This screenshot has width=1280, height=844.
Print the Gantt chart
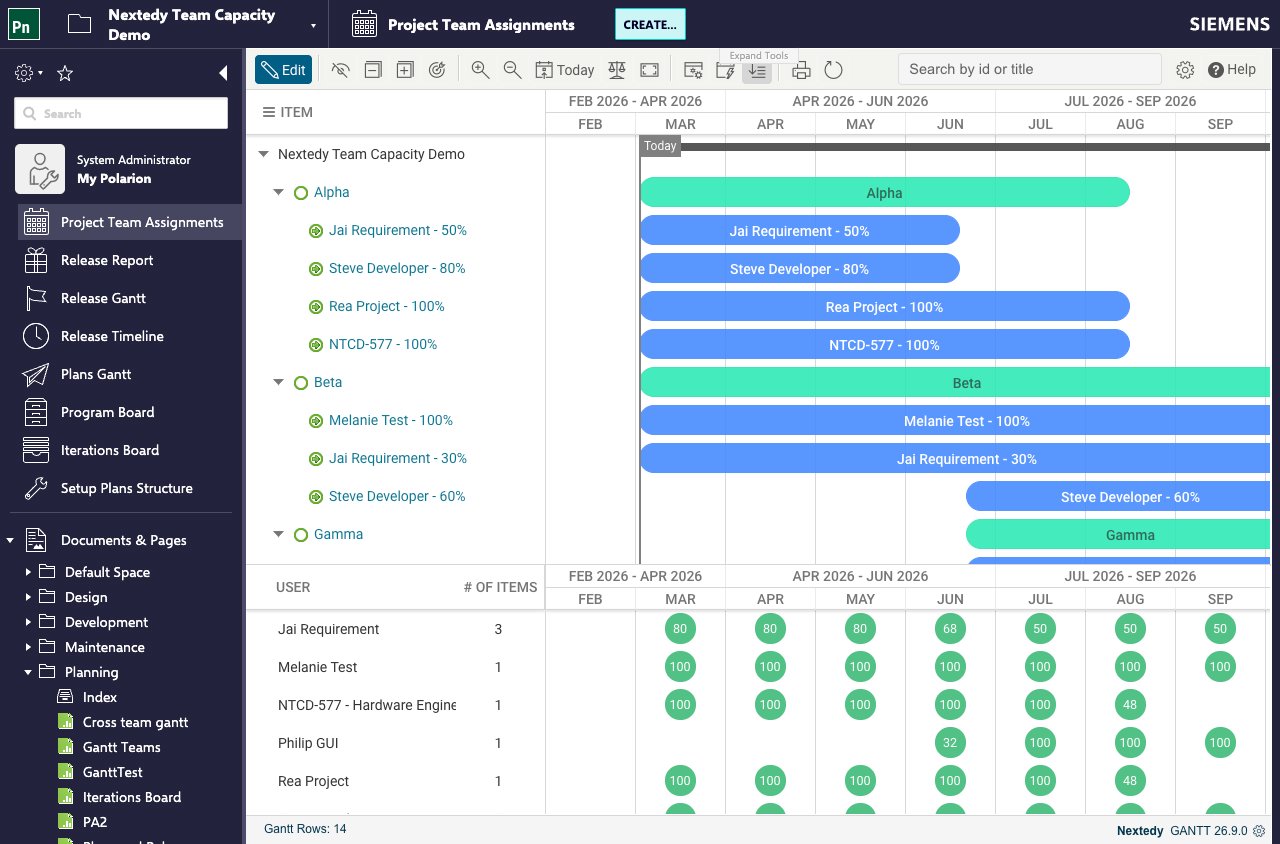point(801,70)
